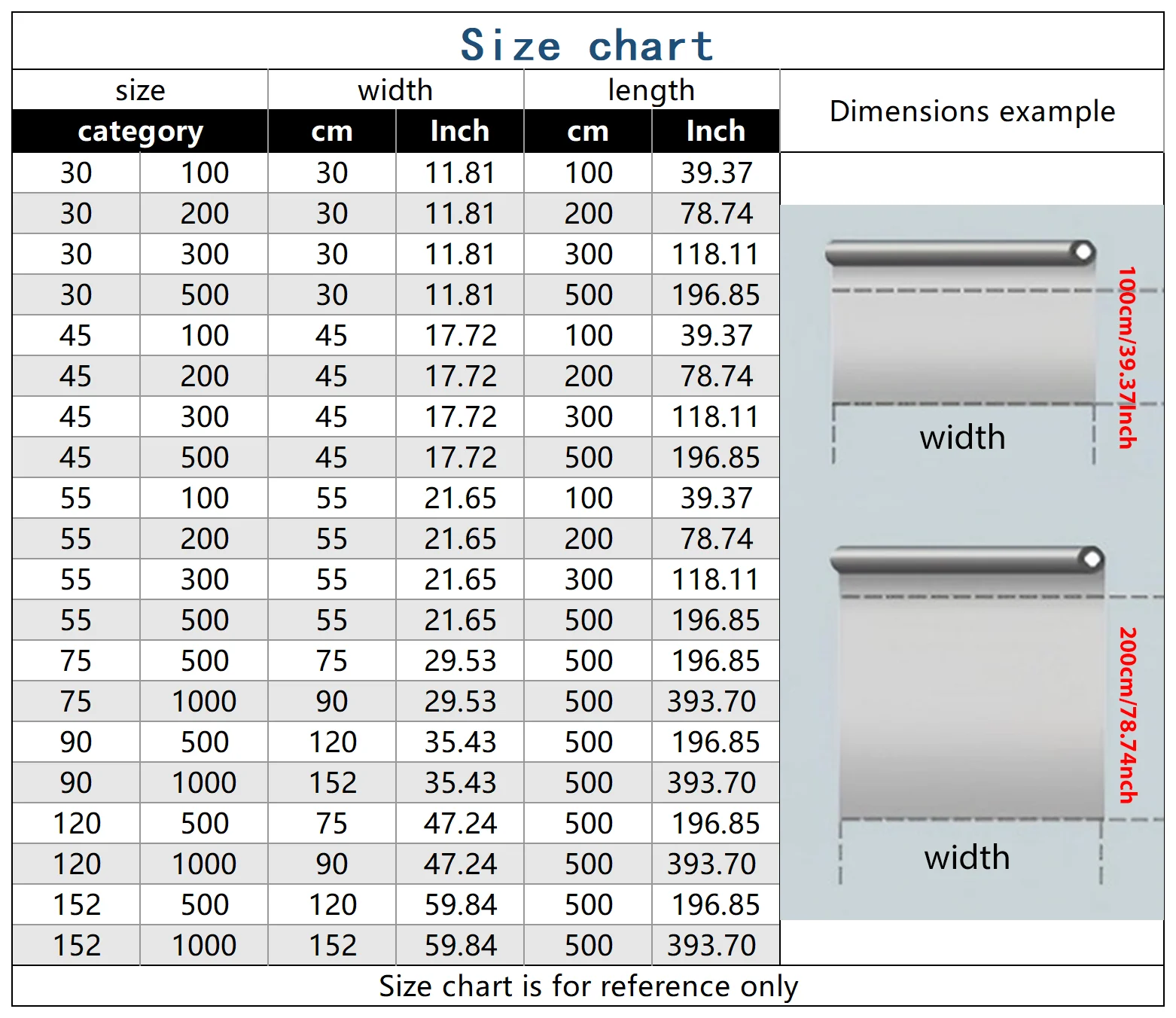Select the red "200cm/78.74nch" vertical label
This screenshot has height=1018, width=1176.
1127,715
